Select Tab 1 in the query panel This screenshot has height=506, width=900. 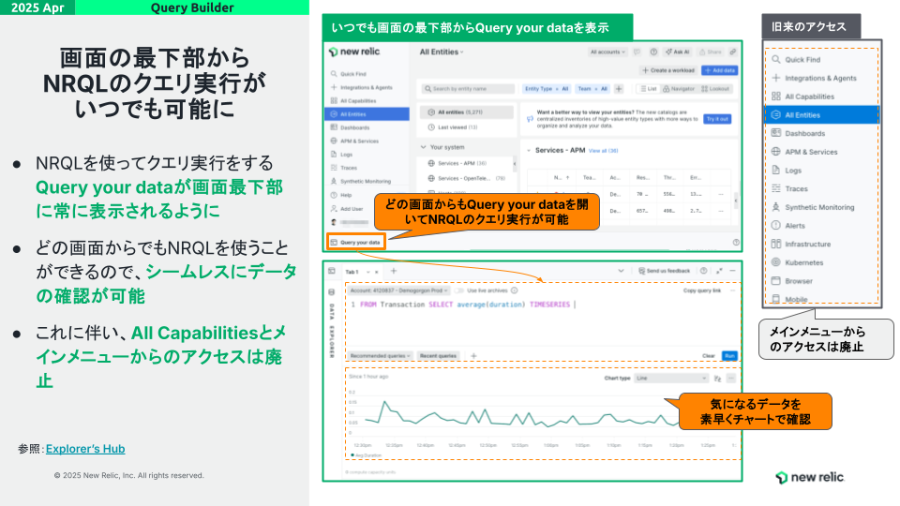pos(352,271)
